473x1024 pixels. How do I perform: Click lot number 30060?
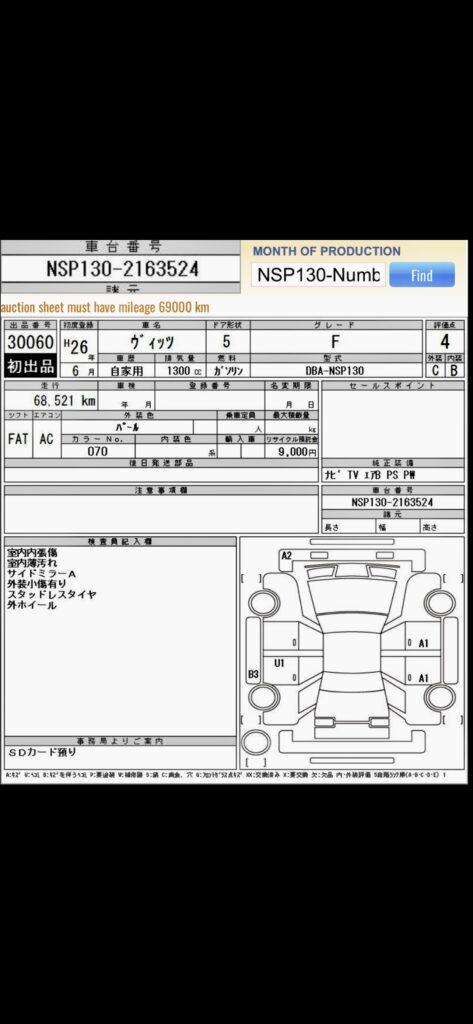(x=30, y=342)
